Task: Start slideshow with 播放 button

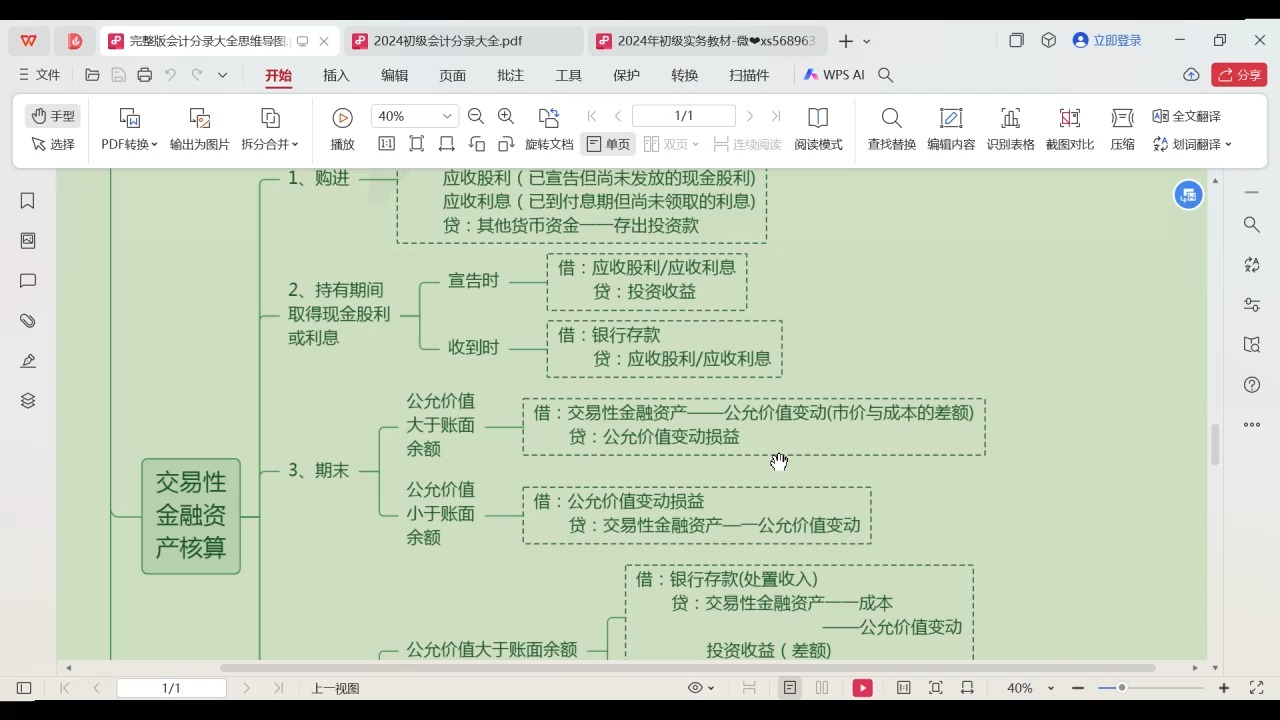Action: tap(342, 129)
